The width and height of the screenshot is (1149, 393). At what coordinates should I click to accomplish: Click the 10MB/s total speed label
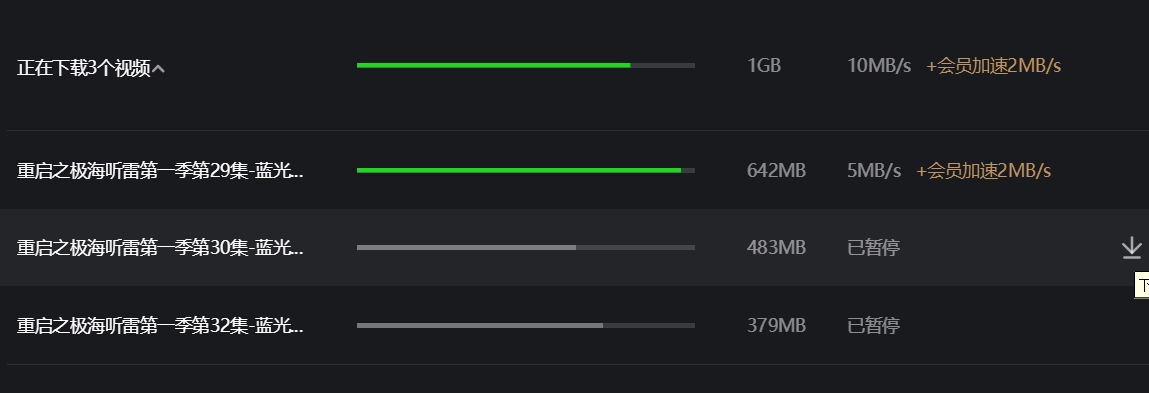click(x=879, y=66)
